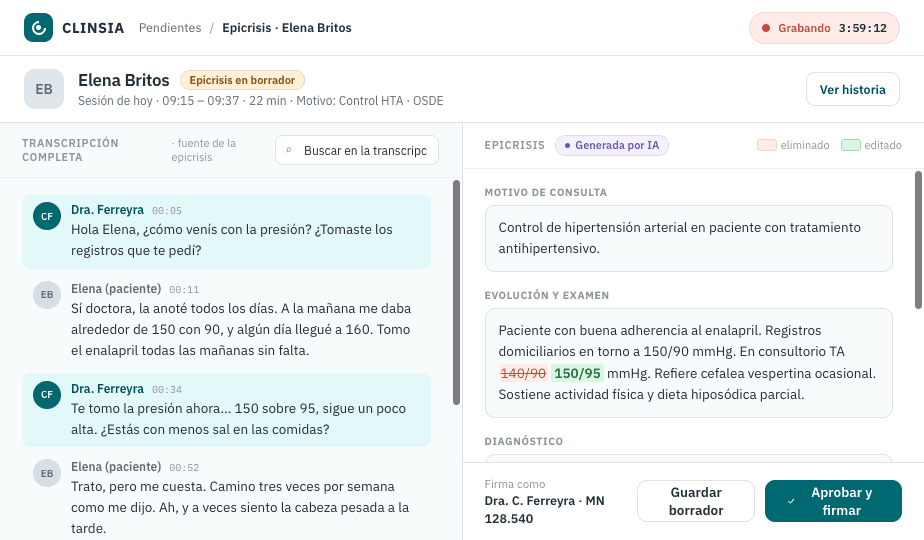Click CF avatar at the 00:34 message
This screenshot has width=924, height=540.
coord(47,394)
